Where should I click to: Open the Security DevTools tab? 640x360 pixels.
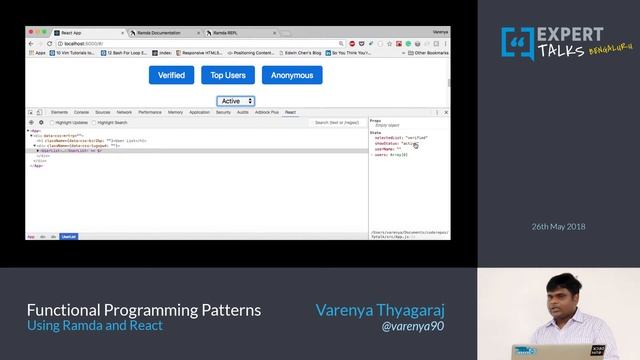coord(223,112)
